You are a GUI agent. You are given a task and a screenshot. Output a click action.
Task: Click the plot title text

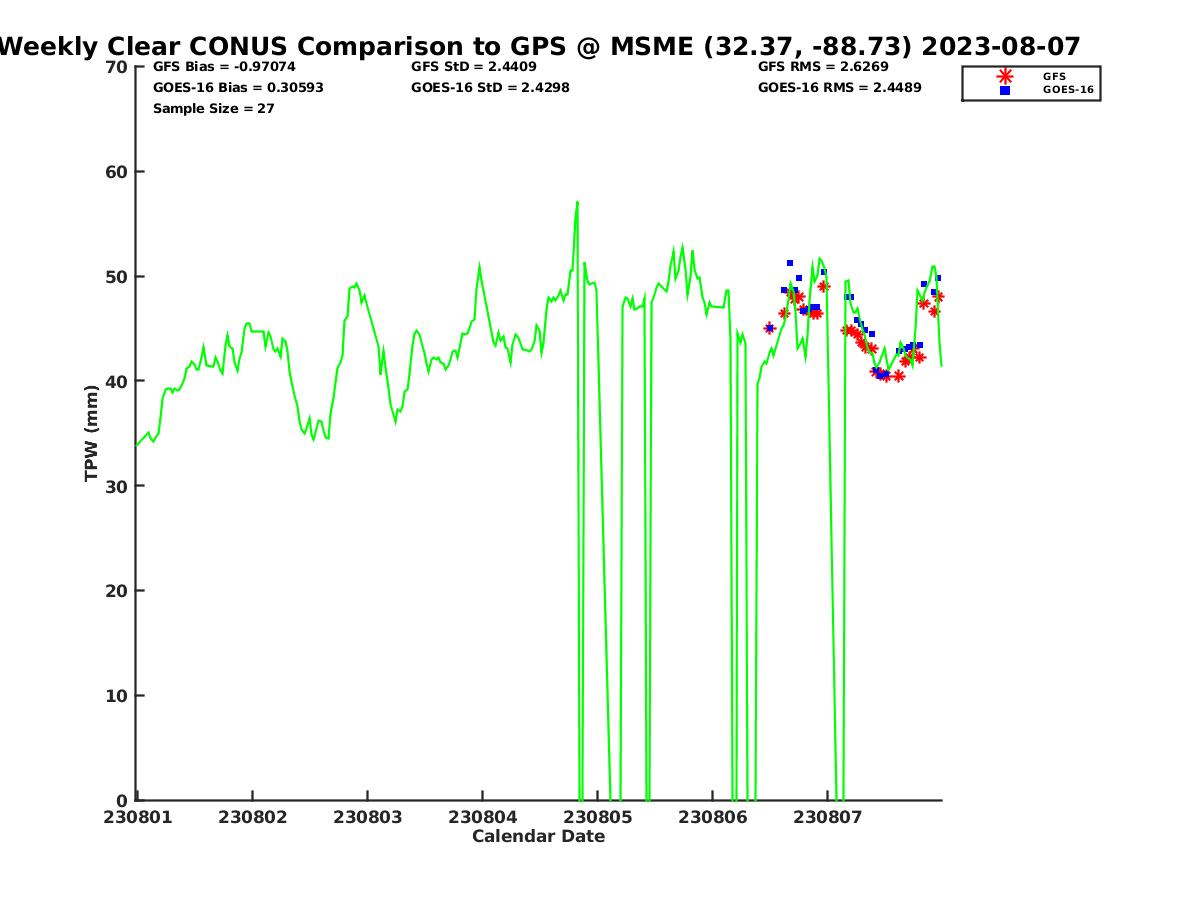tap(540, 46)
